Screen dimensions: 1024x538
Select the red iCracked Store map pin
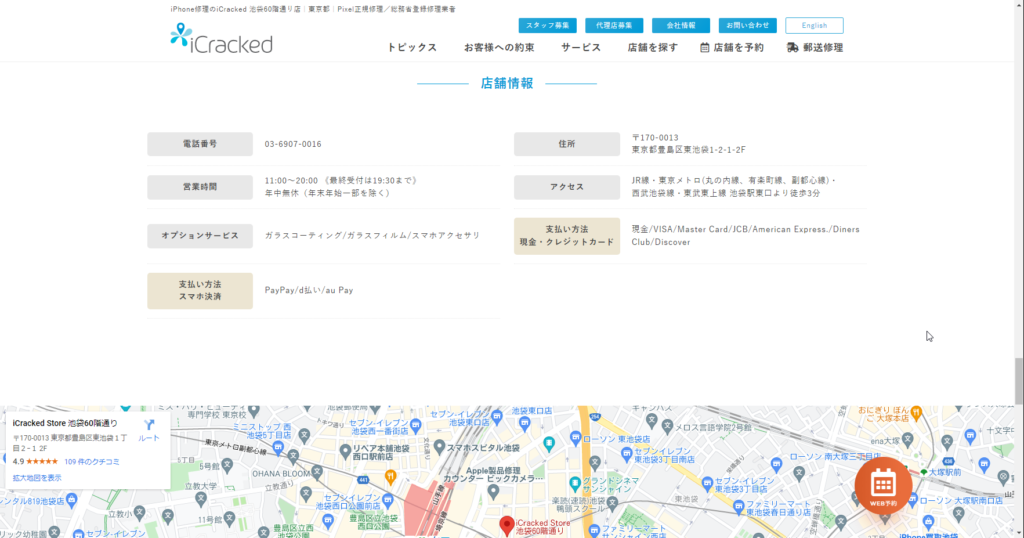[506, 525]
